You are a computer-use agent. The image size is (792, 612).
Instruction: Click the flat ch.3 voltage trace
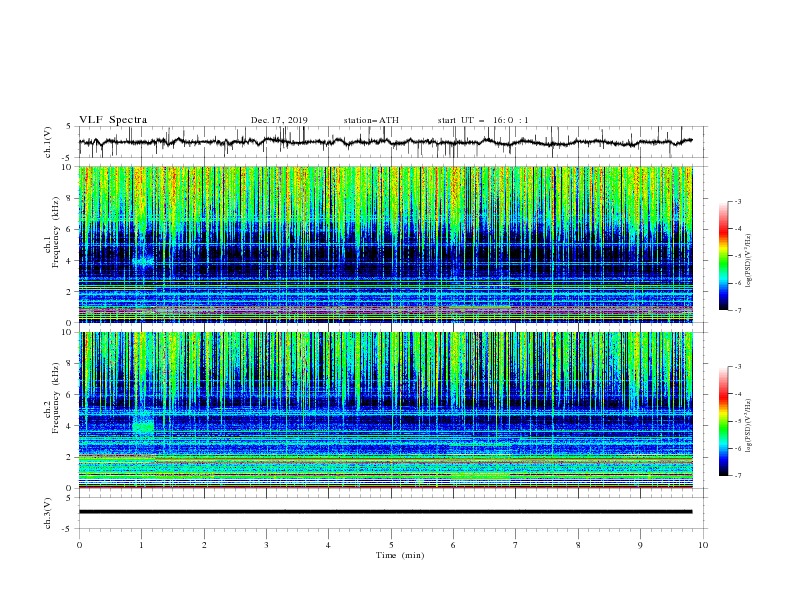[385, 512]
